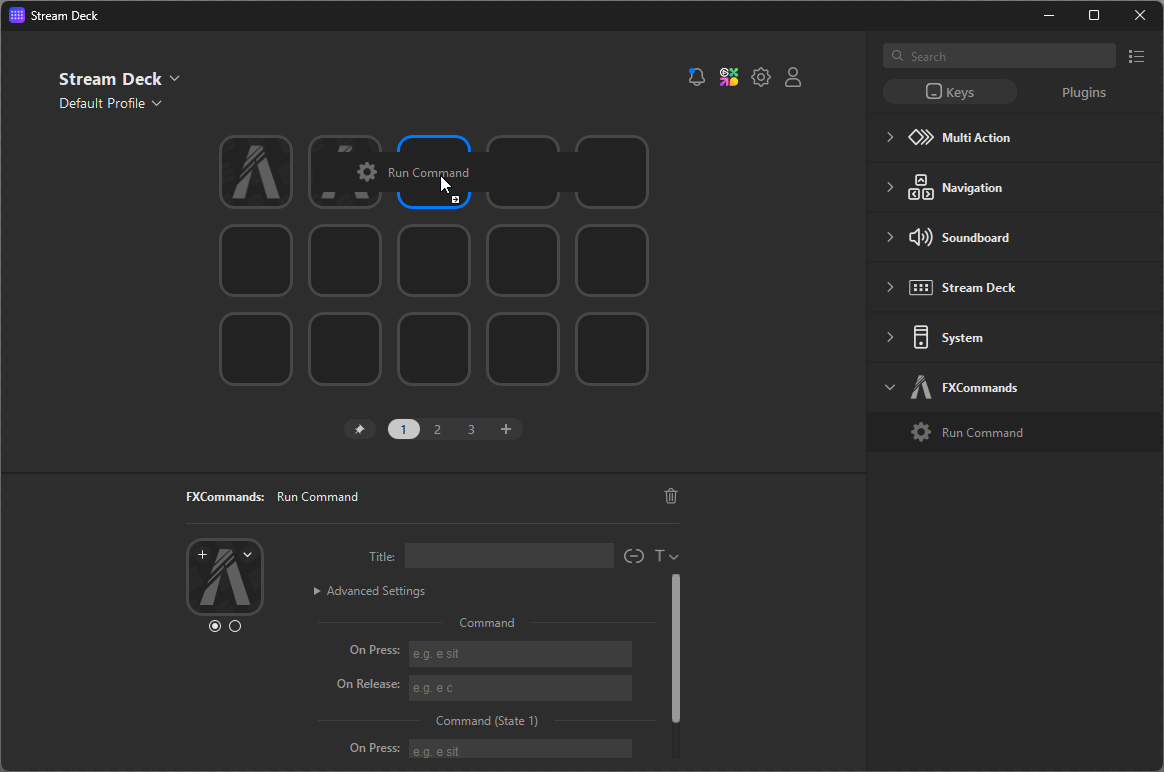Viewport: 1164px width, 772px height.
Task: Click the Stream Deck app icon in title bar
Action: [x=16, y=16]
